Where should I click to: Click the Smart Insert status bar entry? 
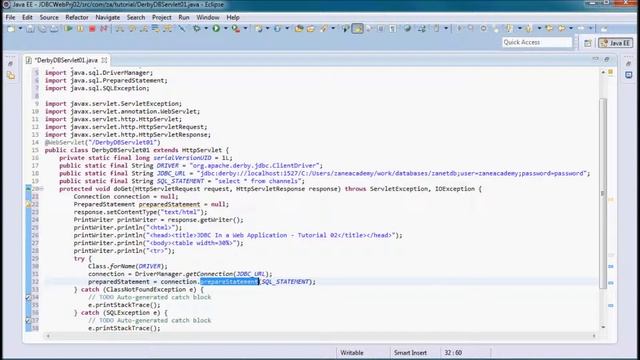point(410,353)
